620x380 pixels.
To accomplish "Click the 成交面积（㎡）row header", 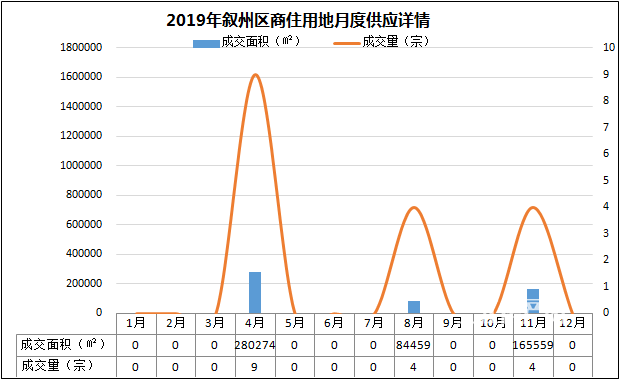I will click(63, 344).
